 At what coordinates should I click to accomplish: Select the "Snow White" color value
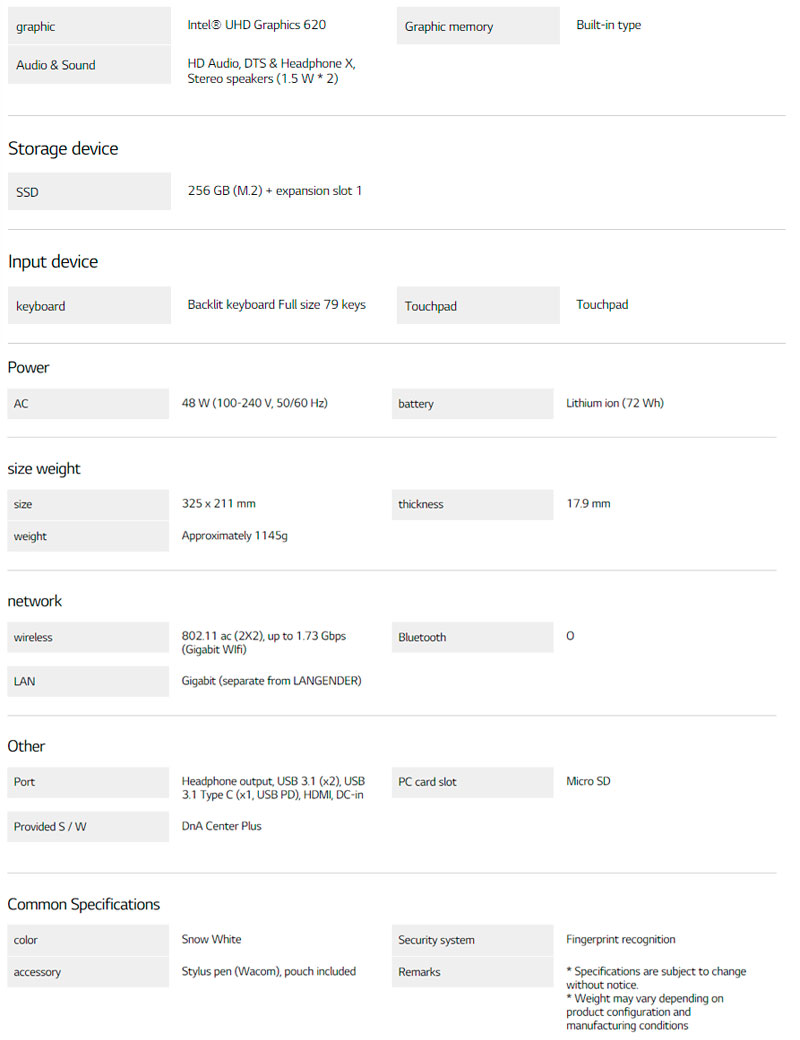click(x=212, y=939)
